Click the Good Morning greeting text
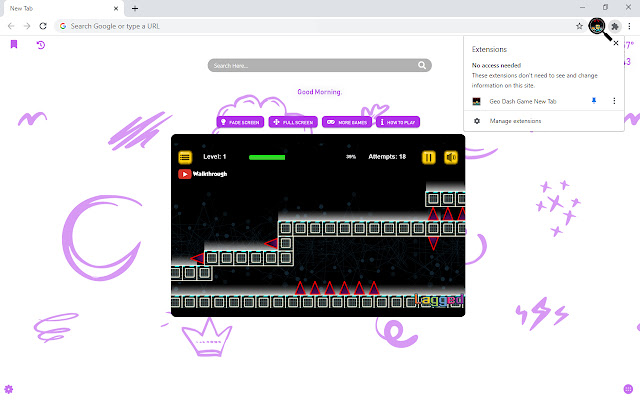The height and width of the screenshot is (400, 640). 319,92
